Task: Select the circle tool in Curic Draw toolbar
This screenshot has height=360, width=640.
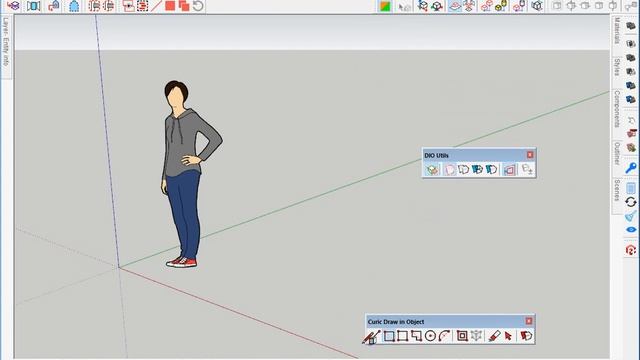Action: (x=430, y=336)
